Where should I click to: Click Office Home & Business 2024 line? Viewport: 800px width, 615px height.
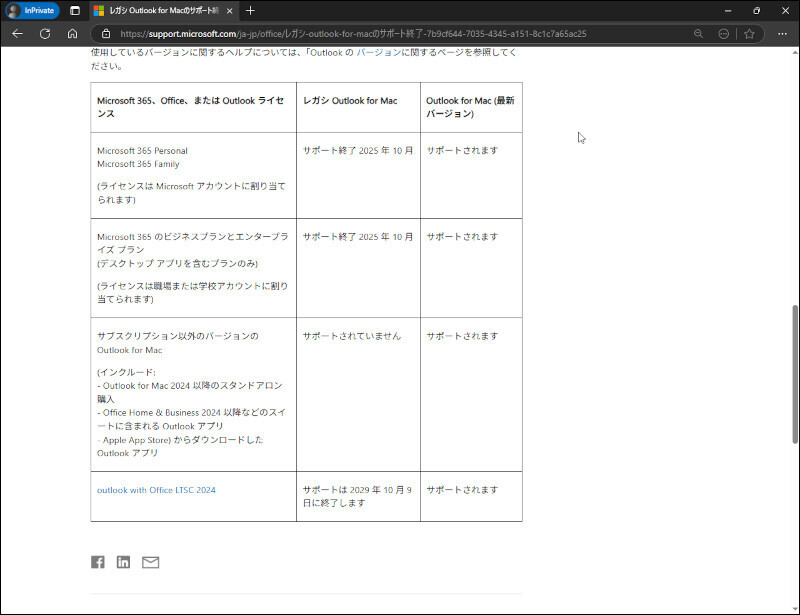click(191, 419)
